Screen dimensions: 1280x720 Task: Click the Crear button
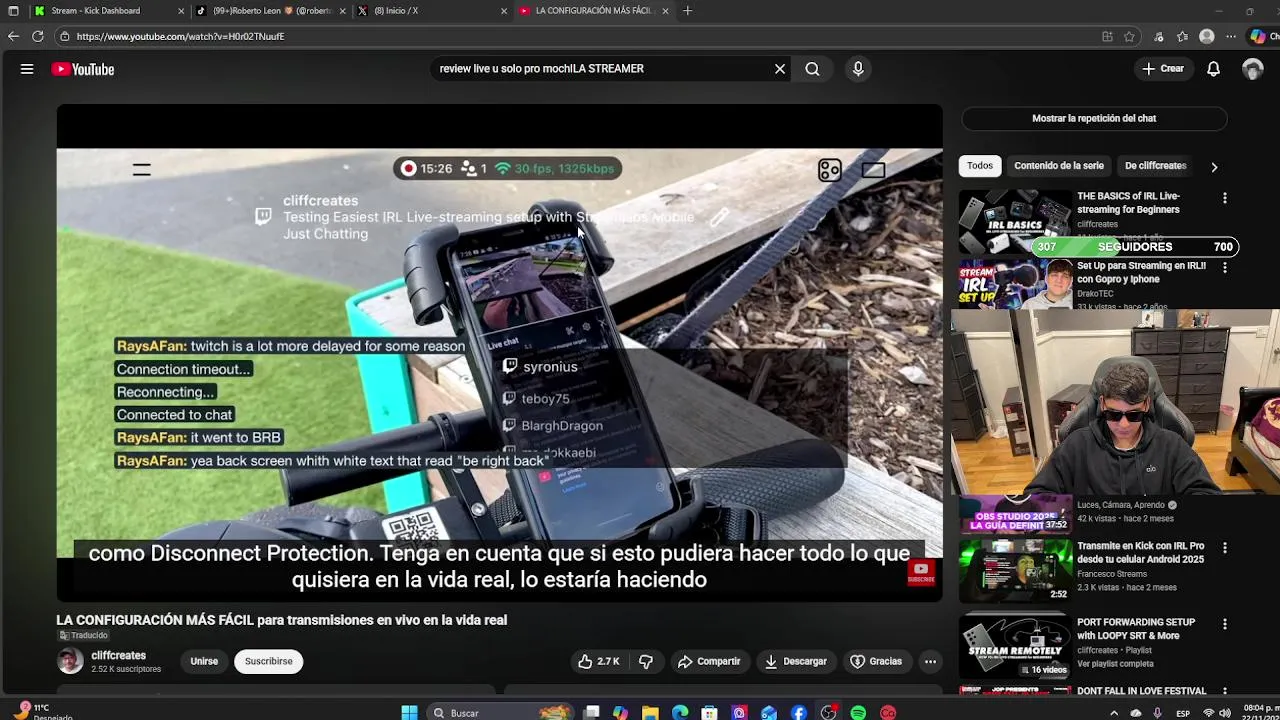(1163, 69)
